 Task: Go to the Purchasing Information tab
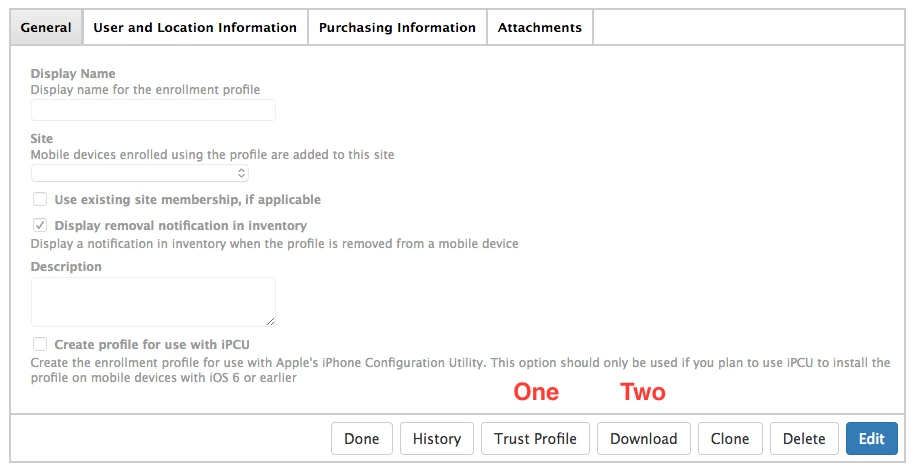pos(397,27)
